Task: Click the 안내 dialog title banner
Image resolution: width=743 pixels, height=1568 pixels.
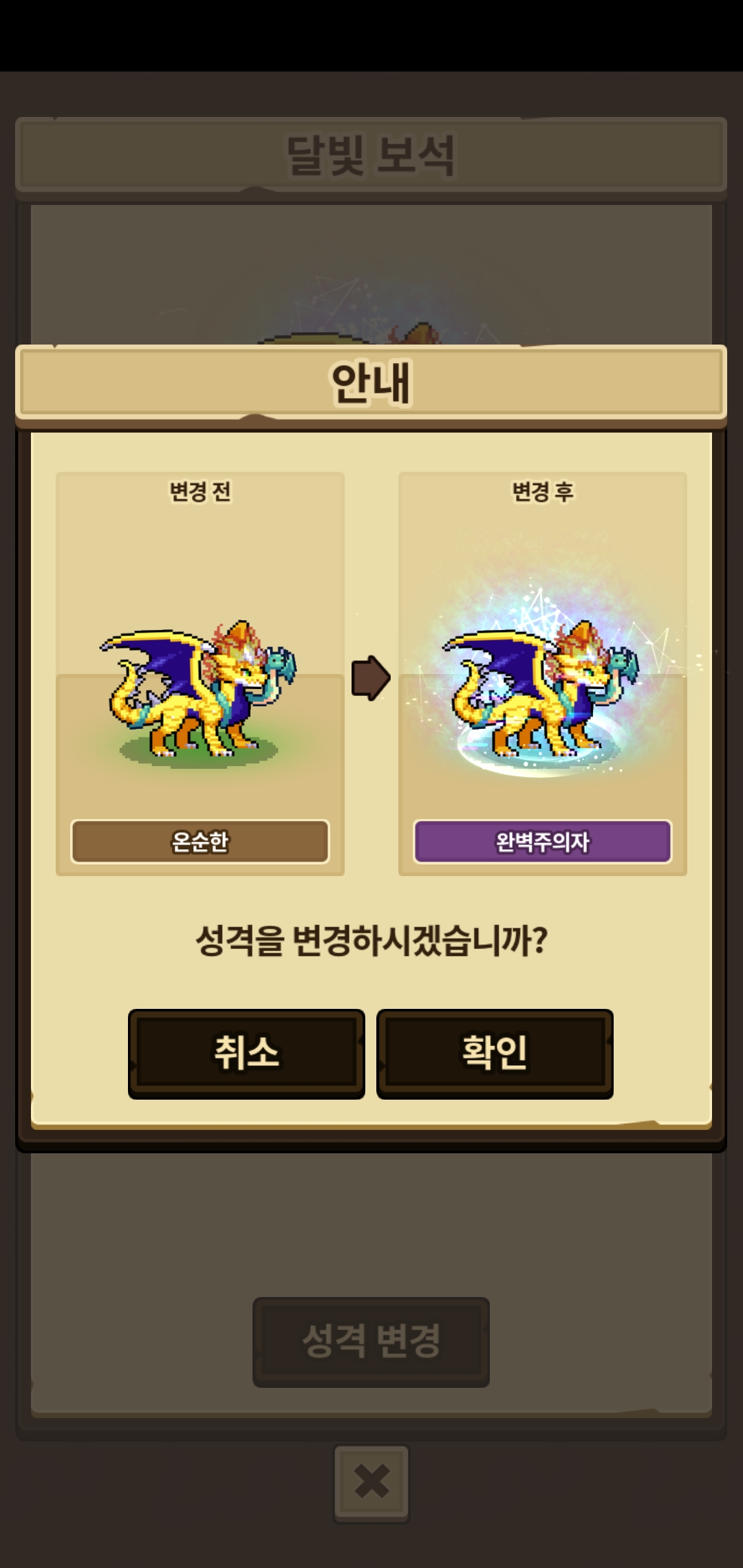Action: (371, 382)
